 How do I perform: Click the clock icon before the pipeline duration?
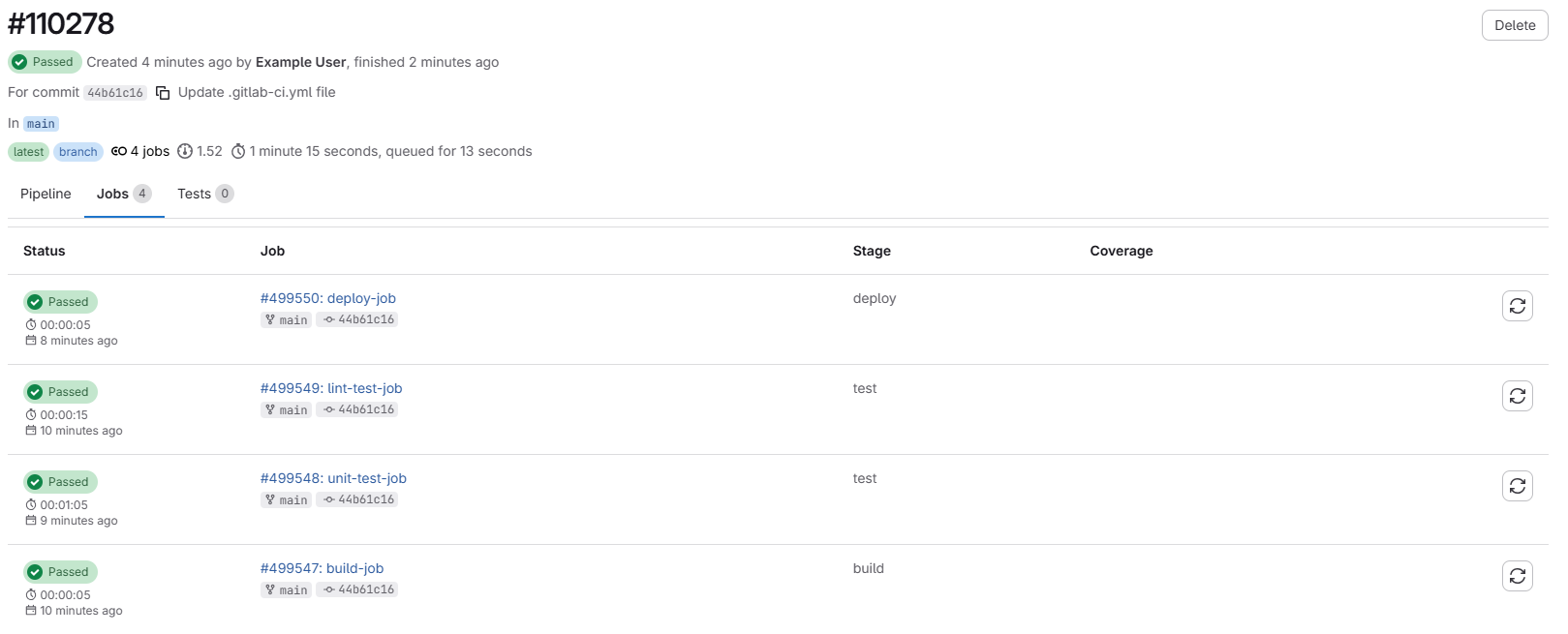tap(236, 151)
